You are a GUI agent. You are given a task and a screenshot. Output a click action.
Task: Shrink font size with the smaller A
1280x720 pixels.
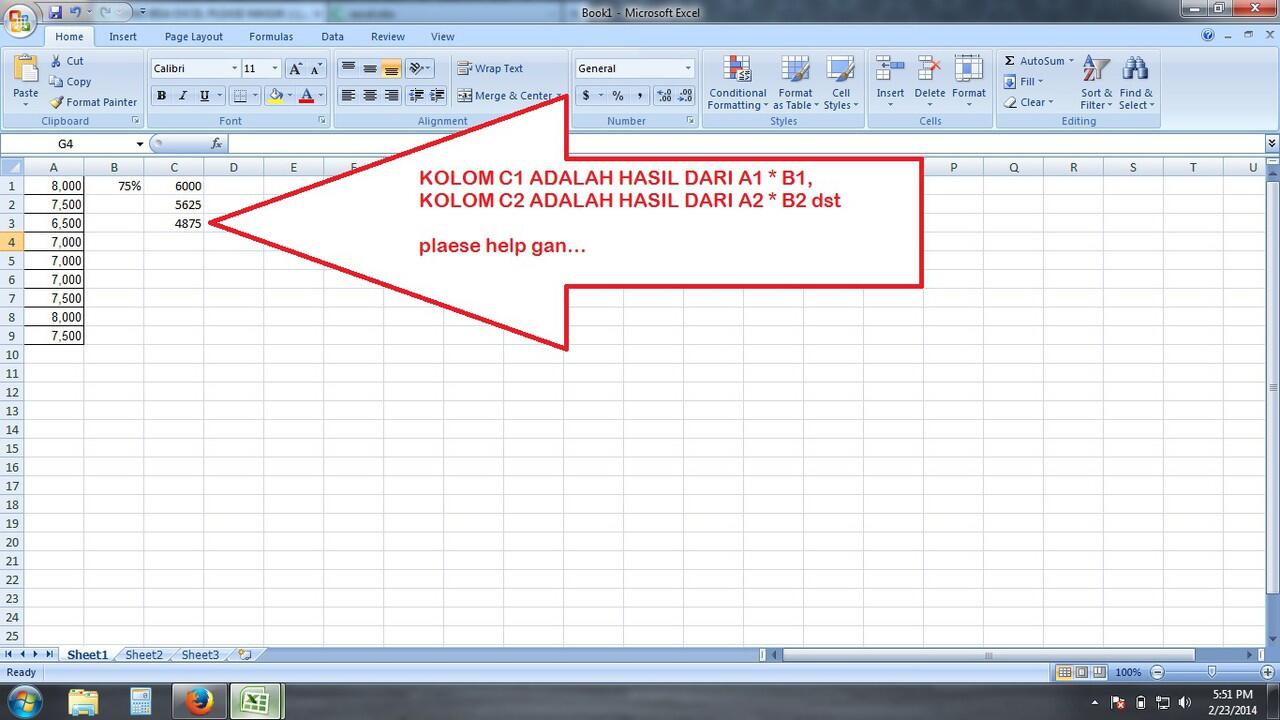click(317, 69)
